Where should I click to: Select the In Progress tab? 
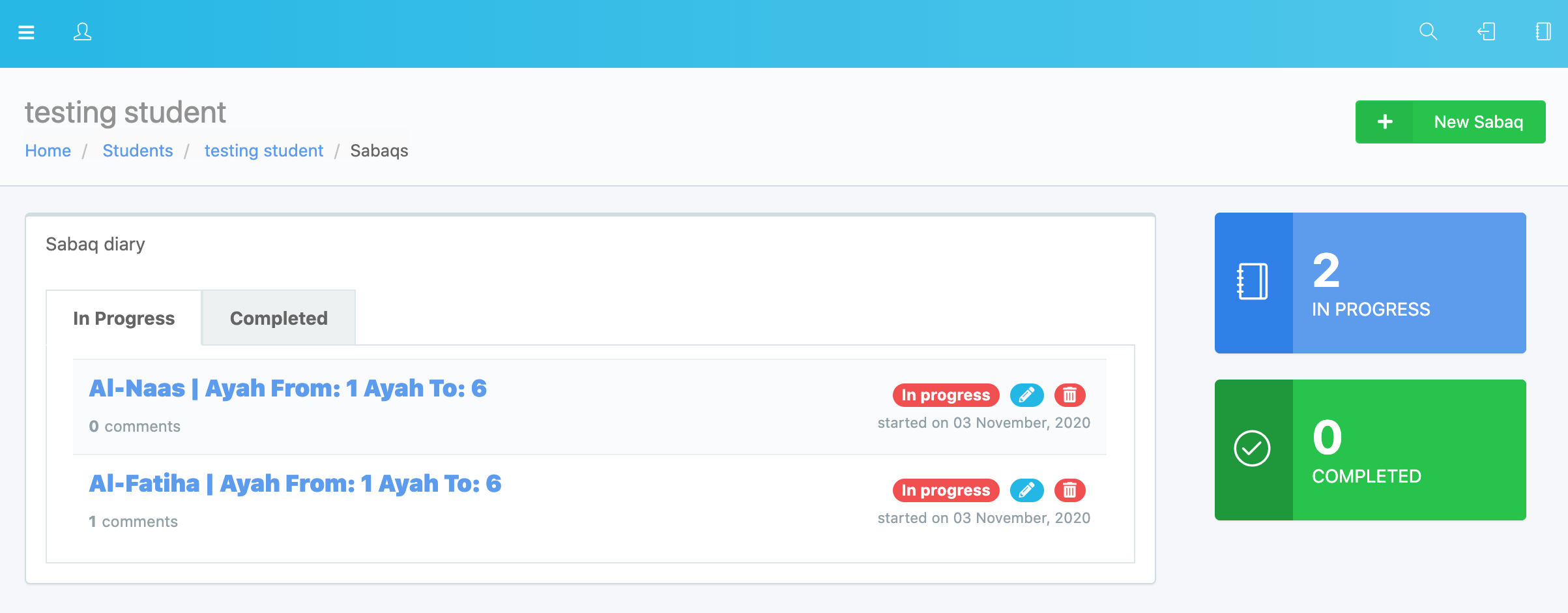124,318
